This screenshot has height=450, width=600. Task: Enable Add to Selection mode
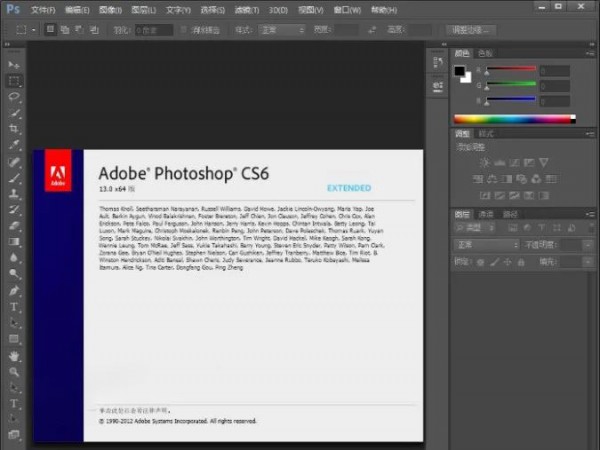click(65, 29)
